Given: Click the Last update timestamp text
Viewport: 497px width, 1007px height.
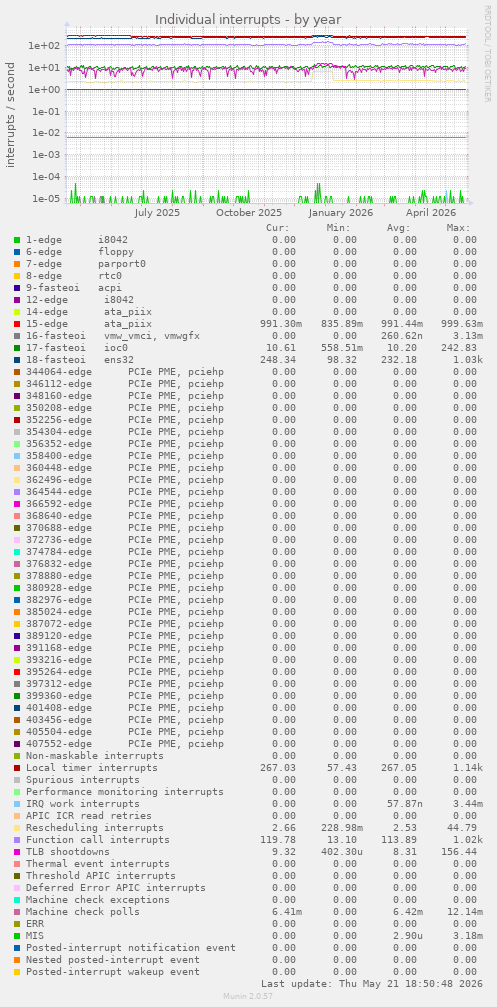Looking at the screenshot, I should click(x=372, y=983).
